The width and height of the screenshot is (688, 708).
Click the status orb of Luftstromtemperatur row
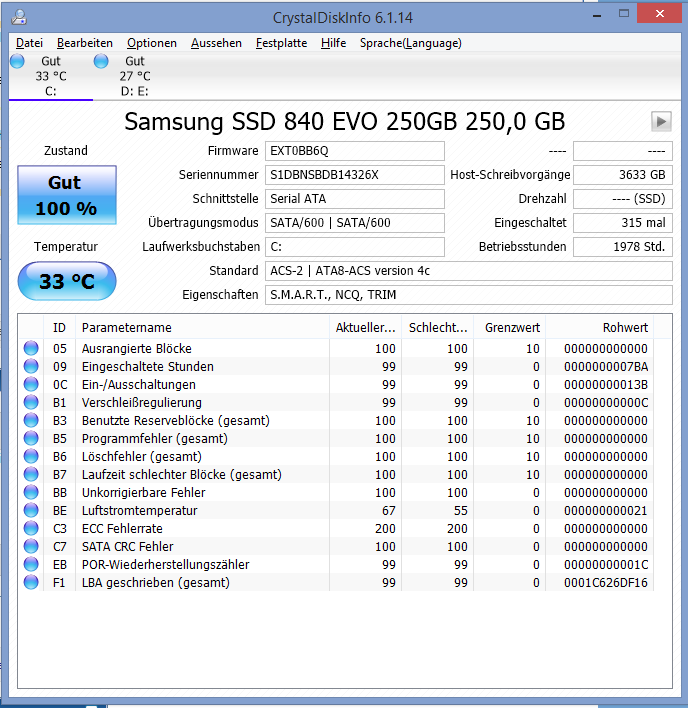click(x=31, y=510)
